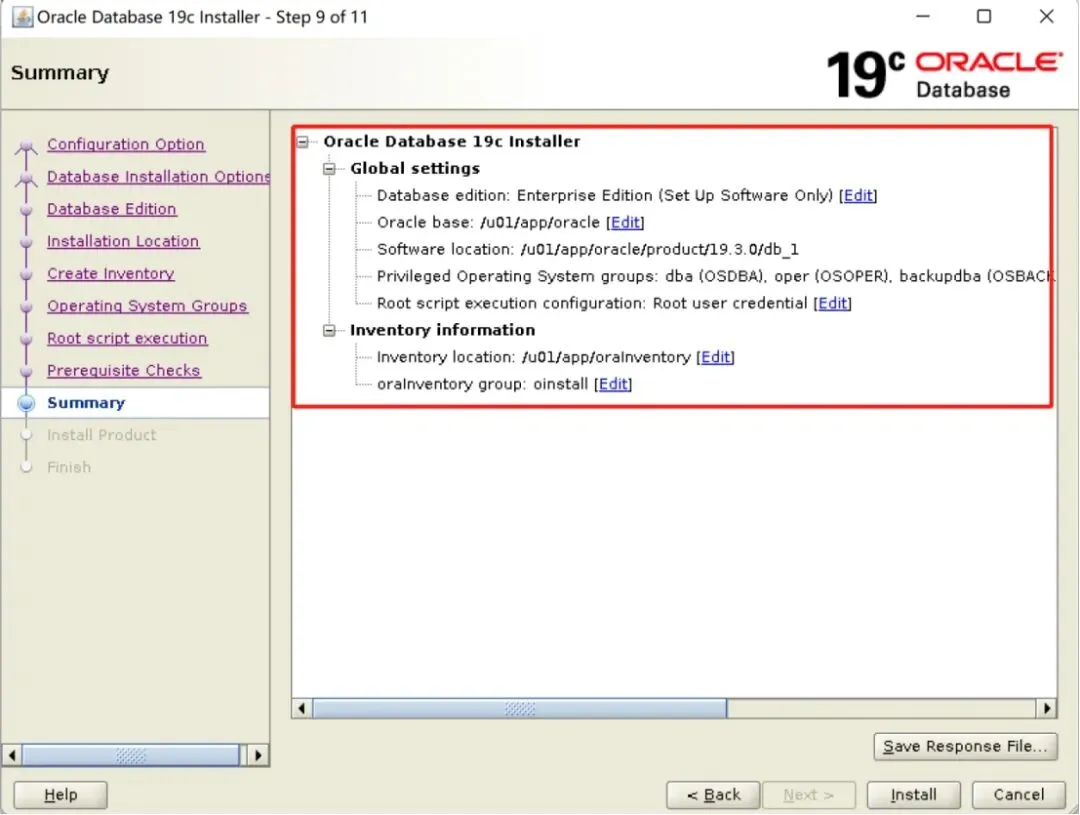Collapse the Oracle Database 19c Installer node
This screenshot has width=1080, height=815.
(302, 142)
